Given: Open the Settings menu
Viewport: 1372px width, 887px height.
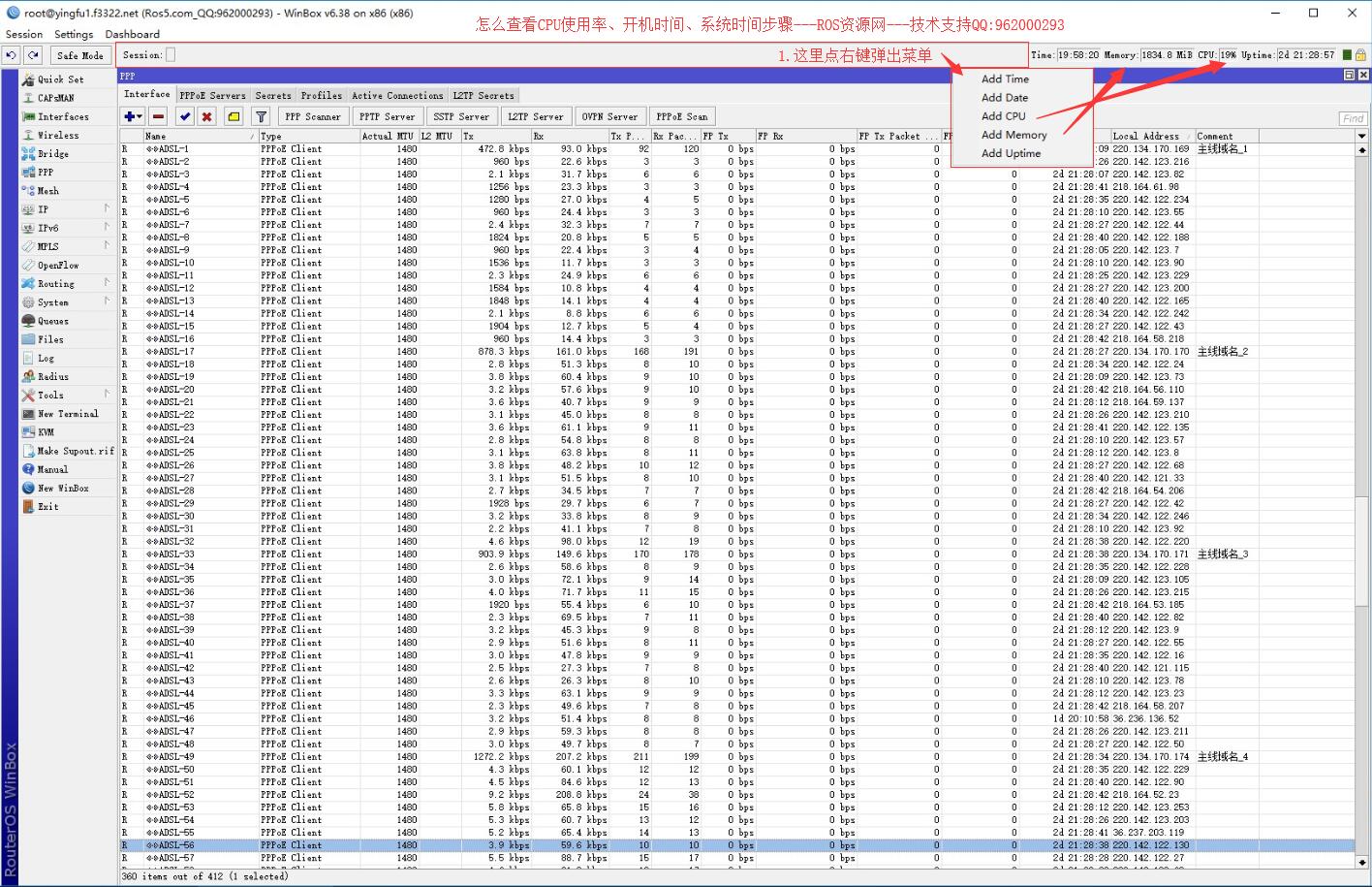Looking at the screenshot, I should (74, 34).
